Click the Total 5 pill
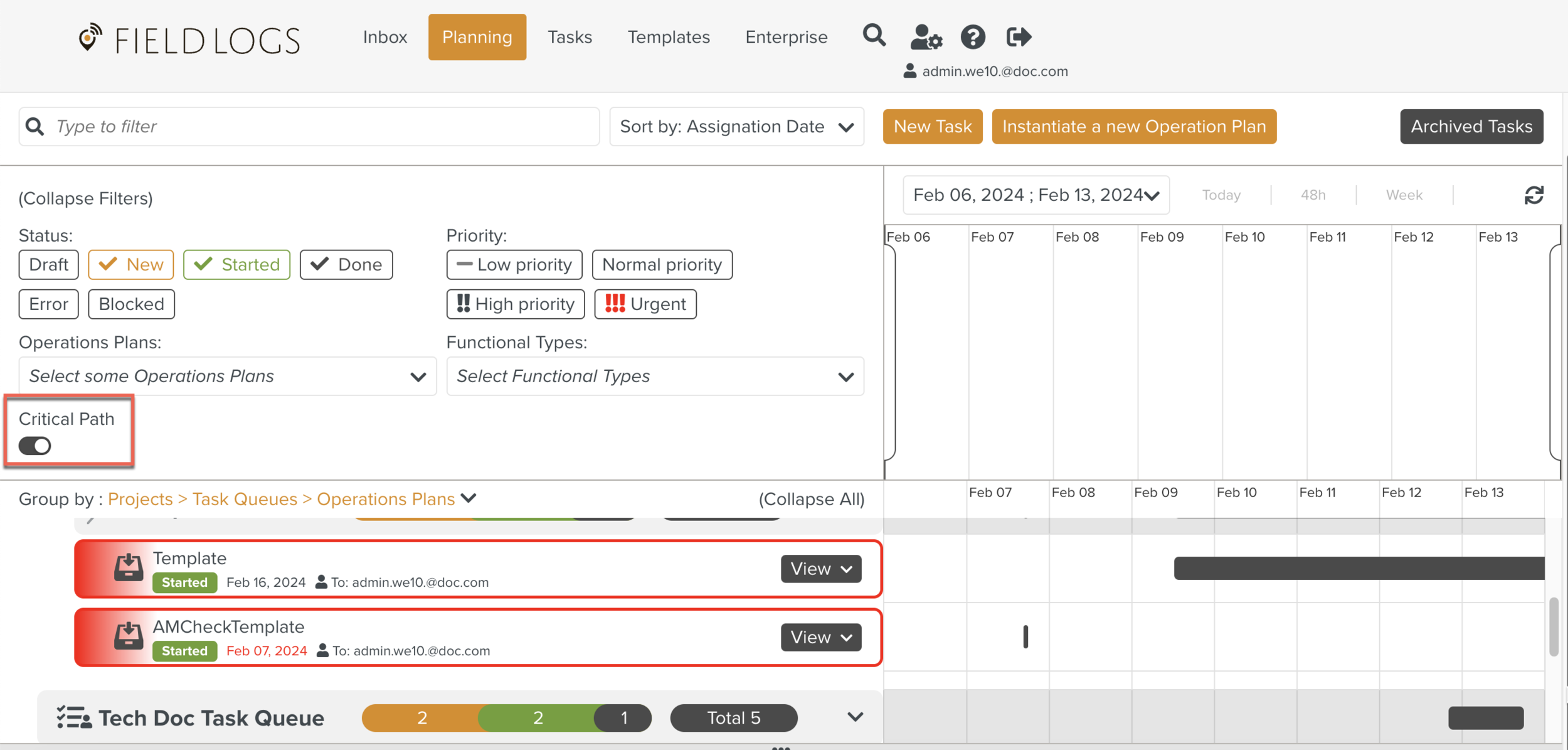The width and height of the screenshot is (1568, 750). (734, 718)
